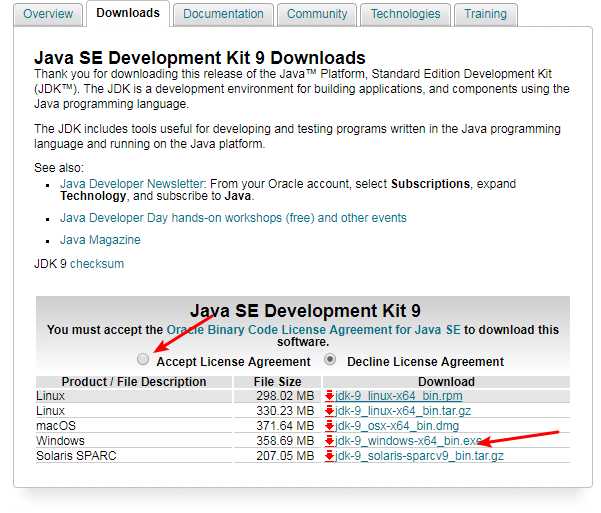Go to the Community tab

[x=317, y=14]
